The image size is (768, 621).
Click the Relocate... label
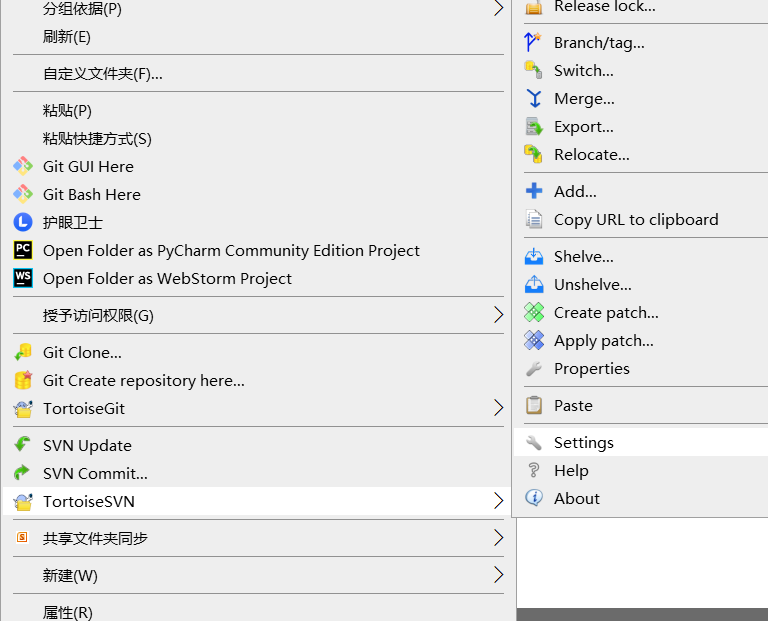[592, 155]
